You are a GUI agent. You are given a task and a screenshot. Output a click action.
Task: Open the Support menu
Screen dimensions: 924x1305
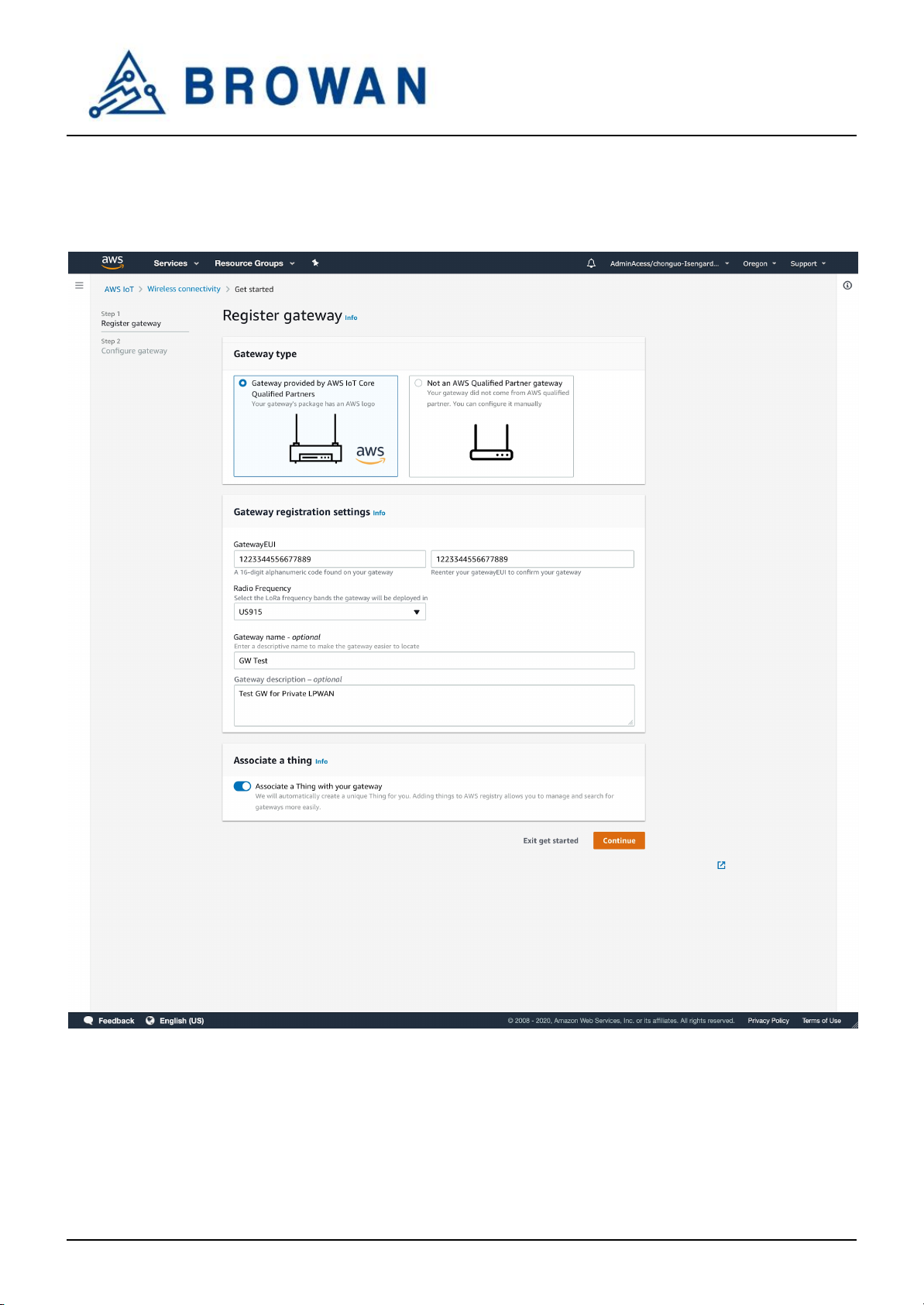(808, 263)
